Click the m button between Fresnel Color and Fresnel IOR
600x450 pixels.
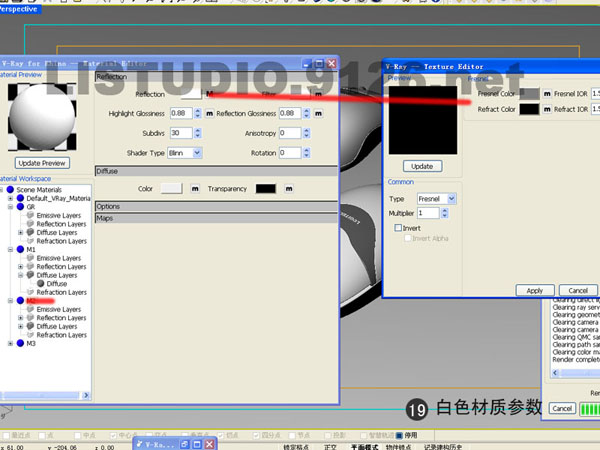(547, 93)
